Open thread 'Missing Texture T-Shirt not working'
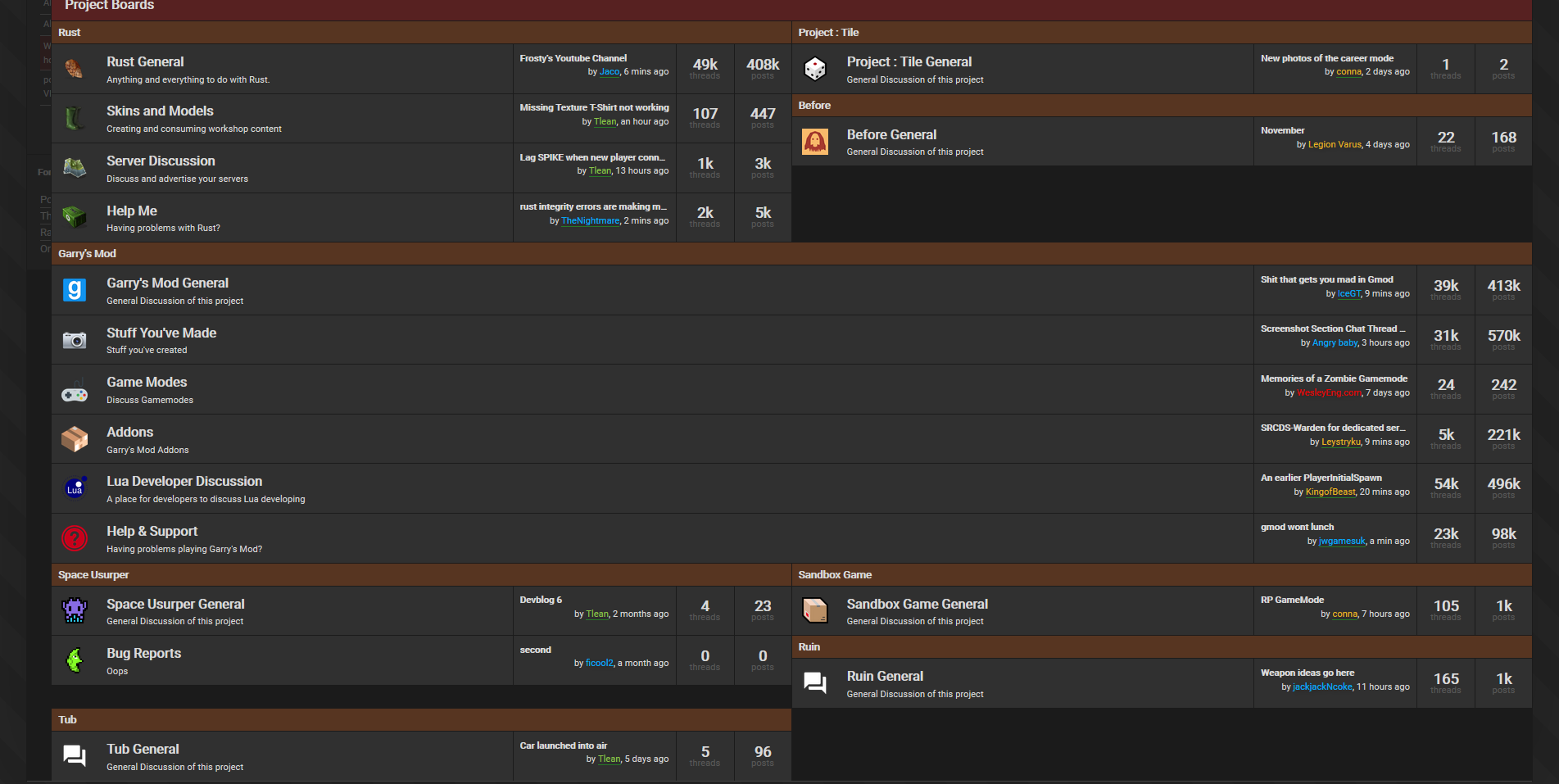Viewport: 1559px width, 784px height. (594, 107)
